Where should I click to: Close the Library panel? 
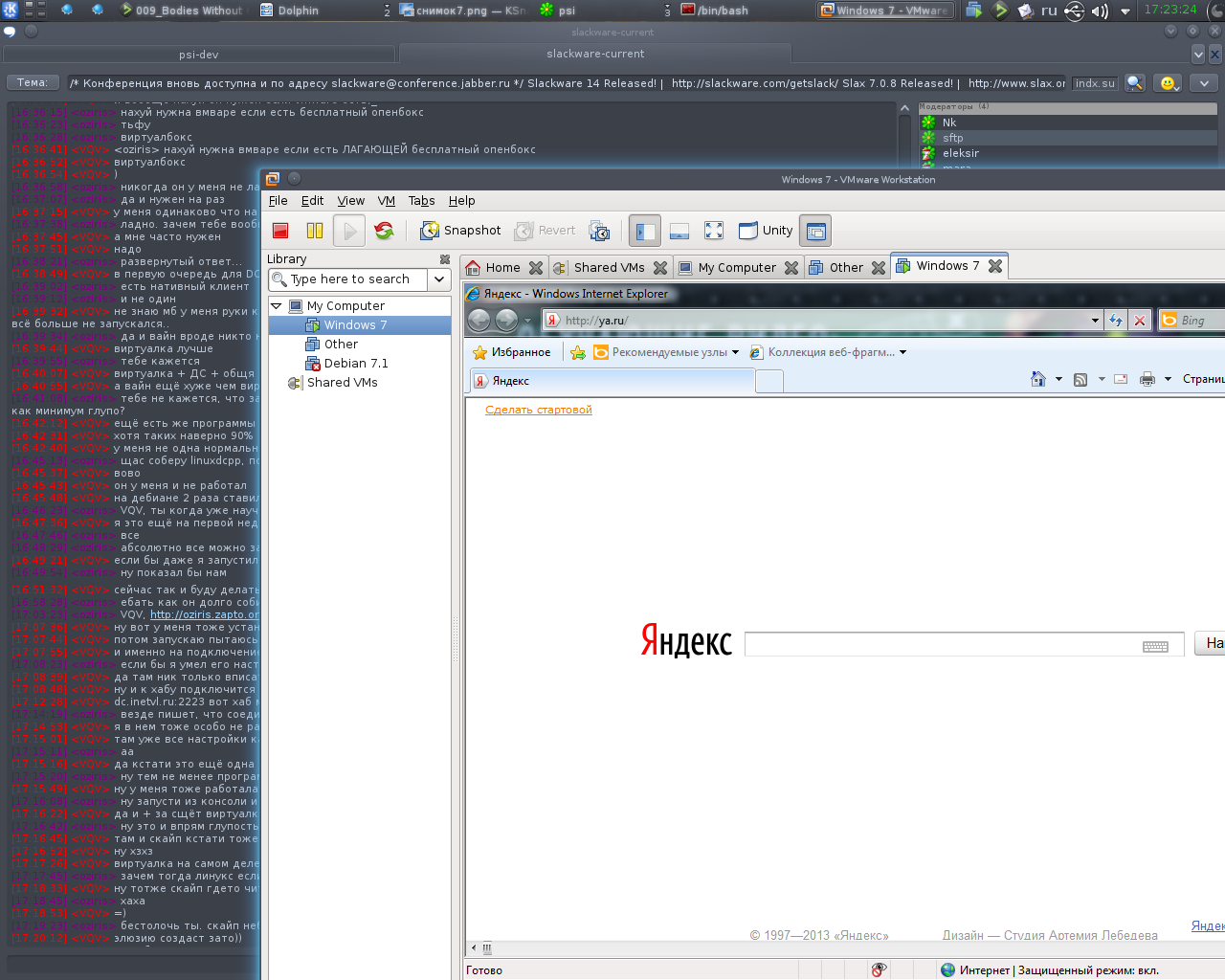444,259
